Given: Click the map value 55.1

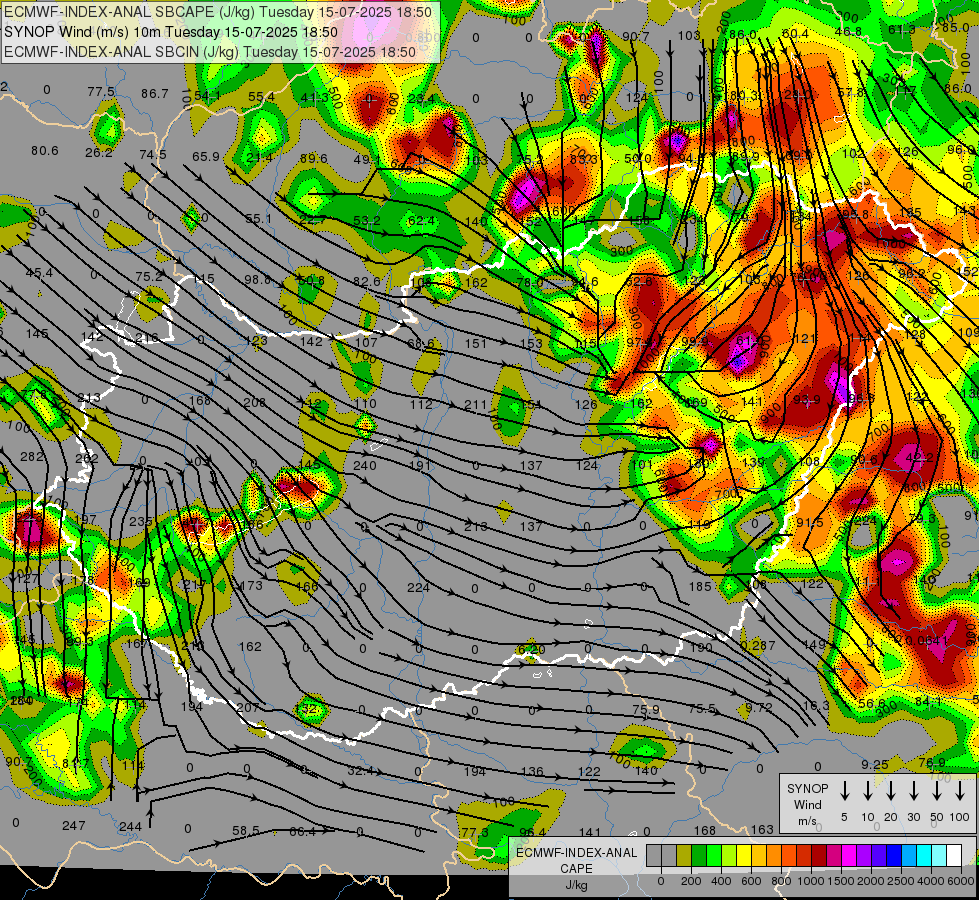Looking at the screenshot, I should point(258,219).
